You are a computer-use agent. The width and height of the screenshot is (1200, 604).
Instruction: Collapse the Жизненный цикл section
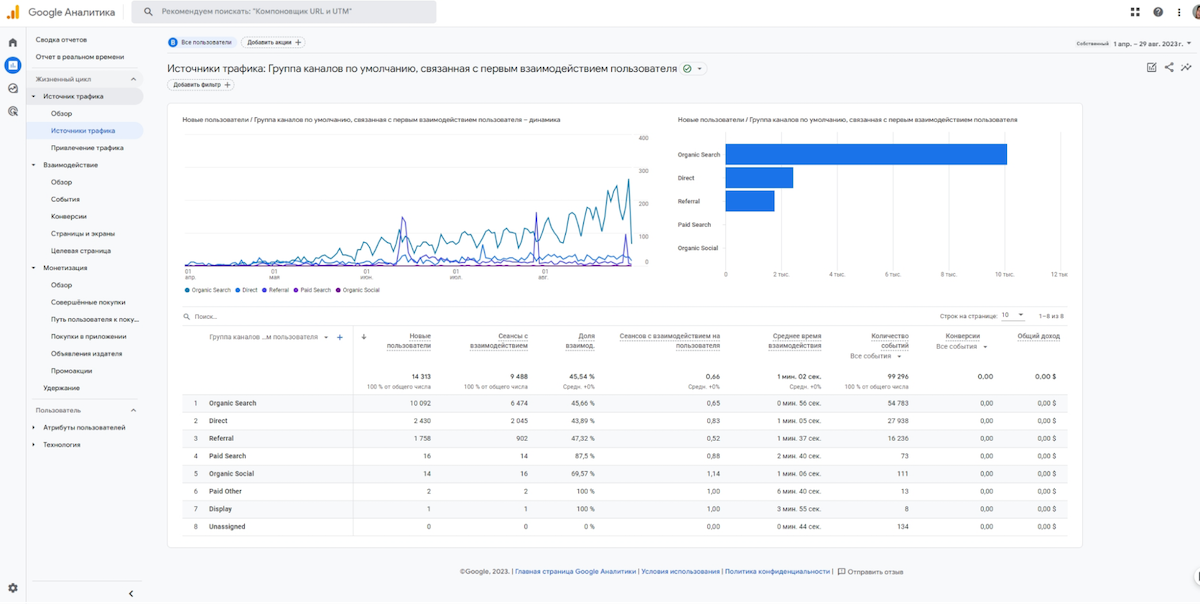click(134, 79)
